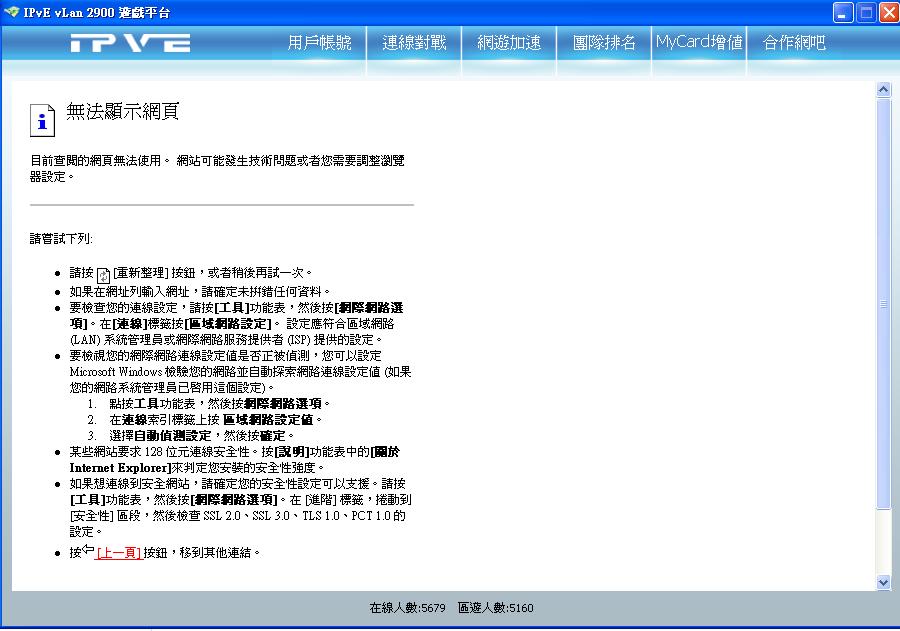This screenshot has height=631, width=900.
Task: Click the refresh icon next to 重新整理
Action: pyautogui.click(x=103, y=275)
